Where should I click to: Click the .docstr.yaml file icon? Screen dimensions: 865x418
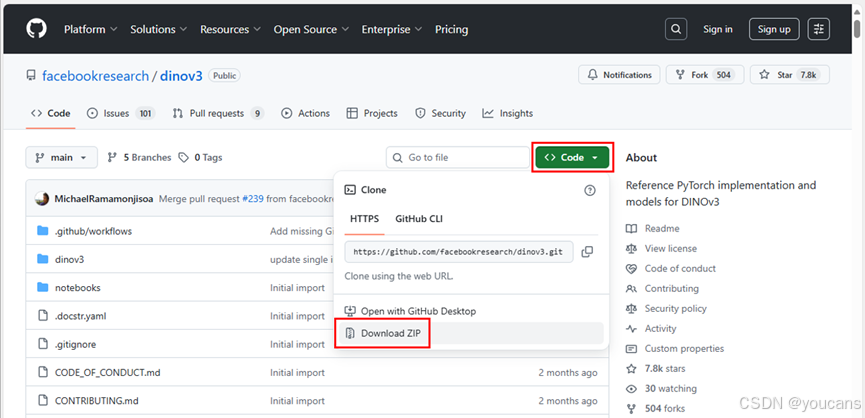43,315
